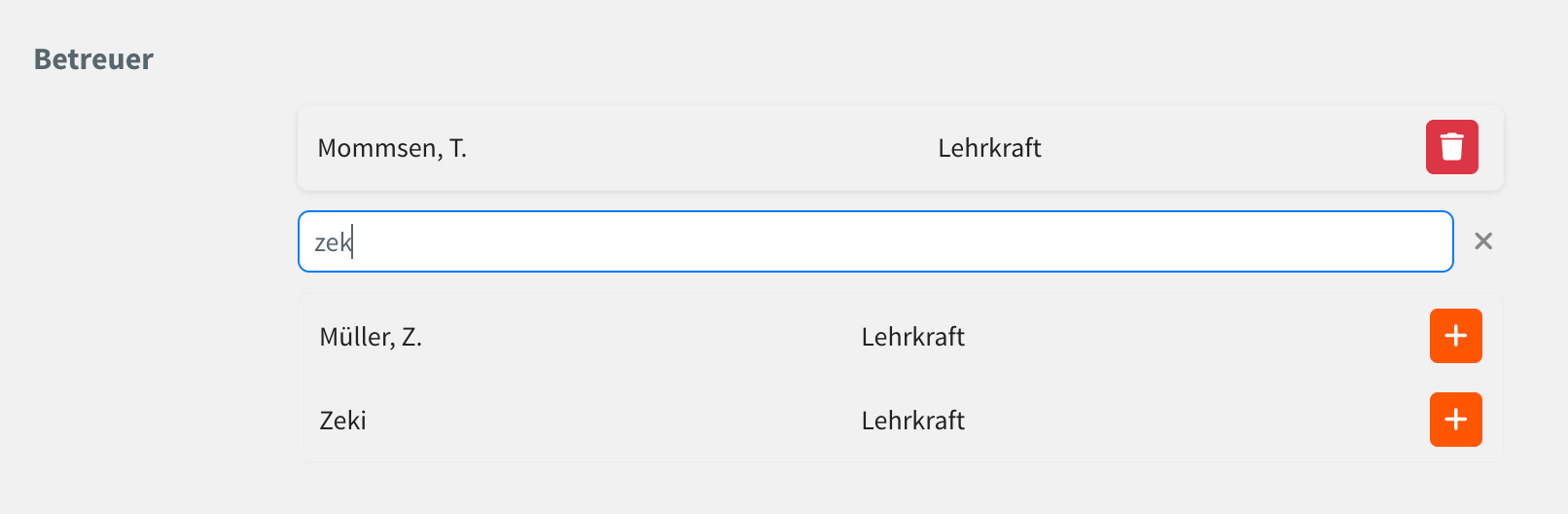This screenshot has width=1568, height=514.
Task: Click the Lehrkraft role beside Mommsen, T.
Action: point(989,148)
